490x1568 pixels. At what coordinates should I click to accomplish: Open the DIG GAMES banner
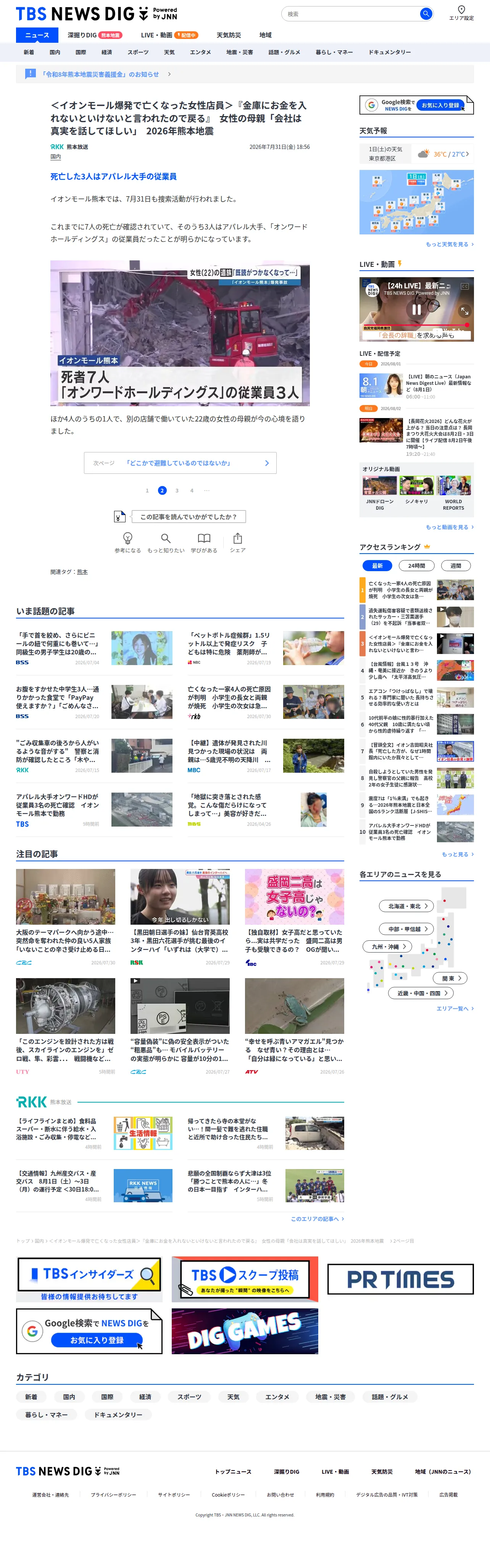click(245, 1331)
